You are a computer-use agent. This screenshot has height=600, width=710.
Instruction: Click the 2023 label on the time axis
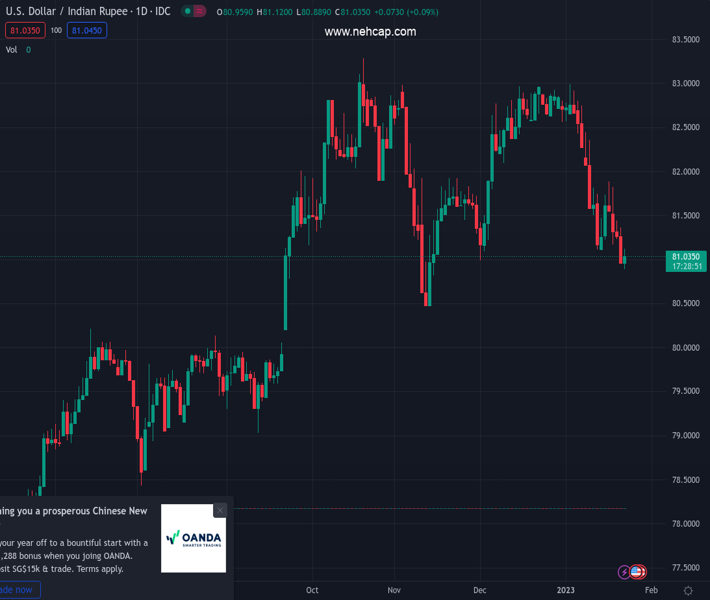click(x=568, y=590)
